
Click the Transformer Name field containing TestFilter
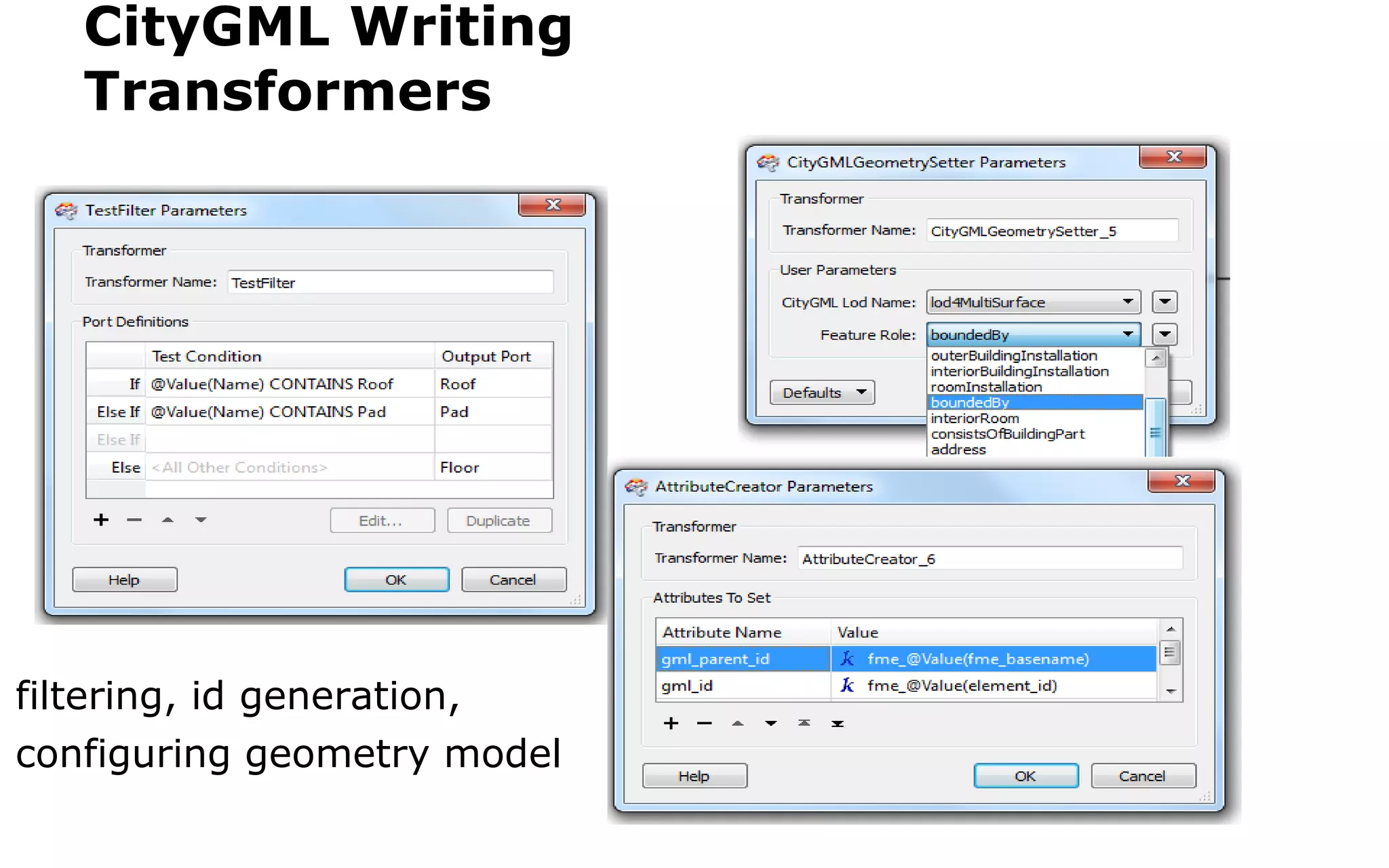(390, 283)
